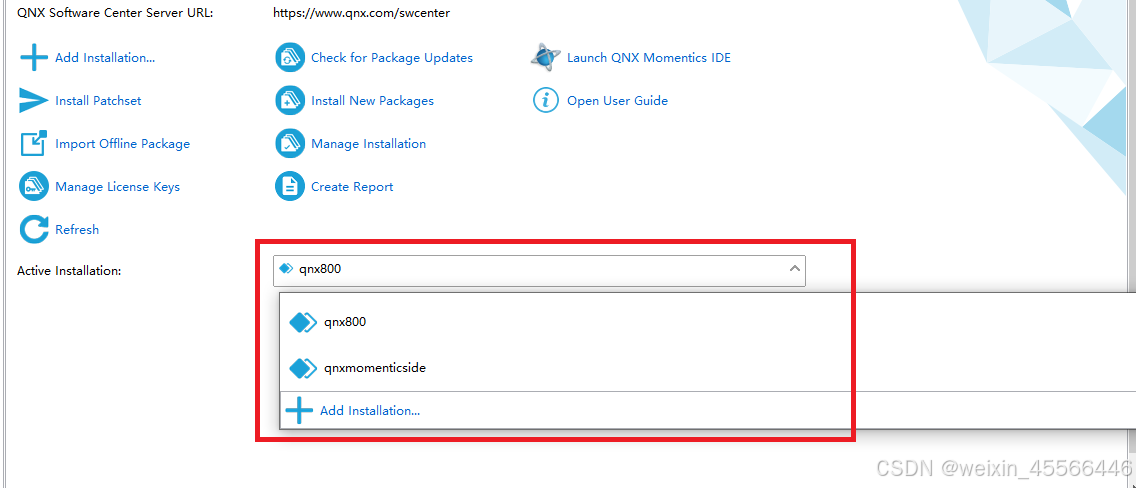This screenshot has width=1136, height=488.
Task: Click the qnxmomenticside entry icon in list
Action: [x=304, y=368]
